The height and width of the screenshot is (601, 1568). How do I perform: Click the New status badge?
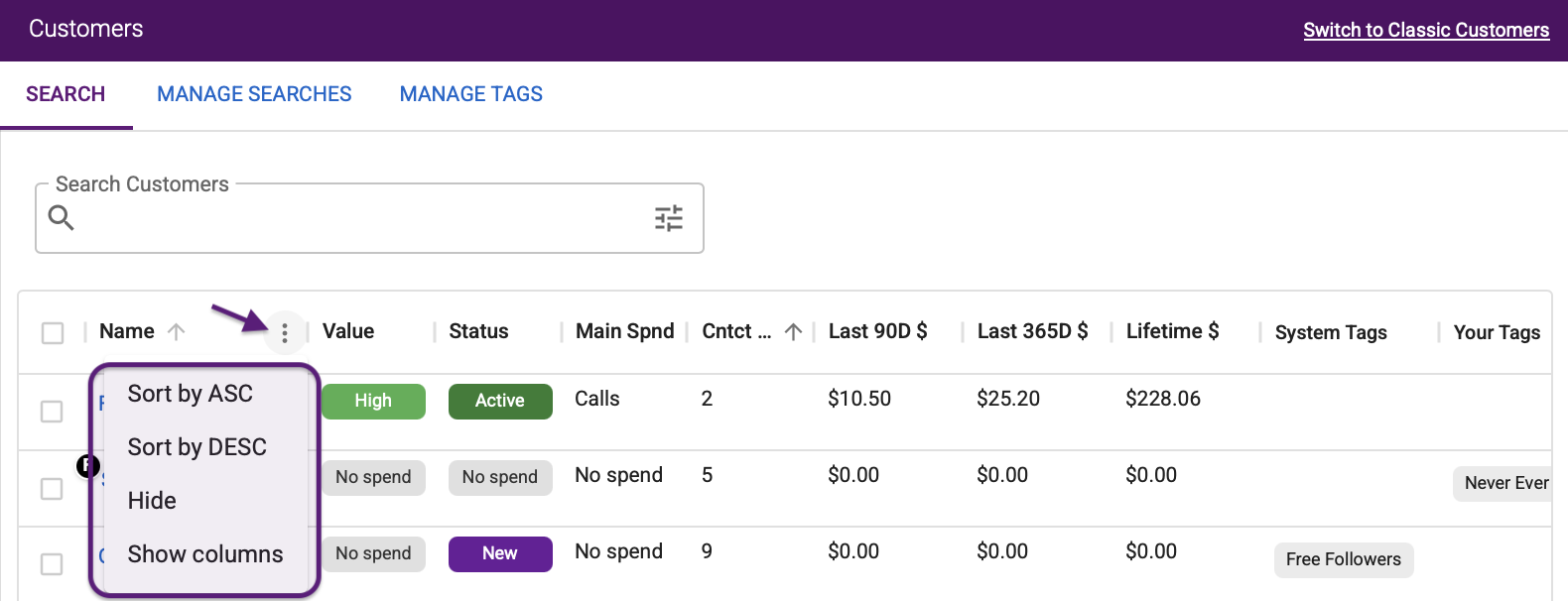click(x=500, y=554)
